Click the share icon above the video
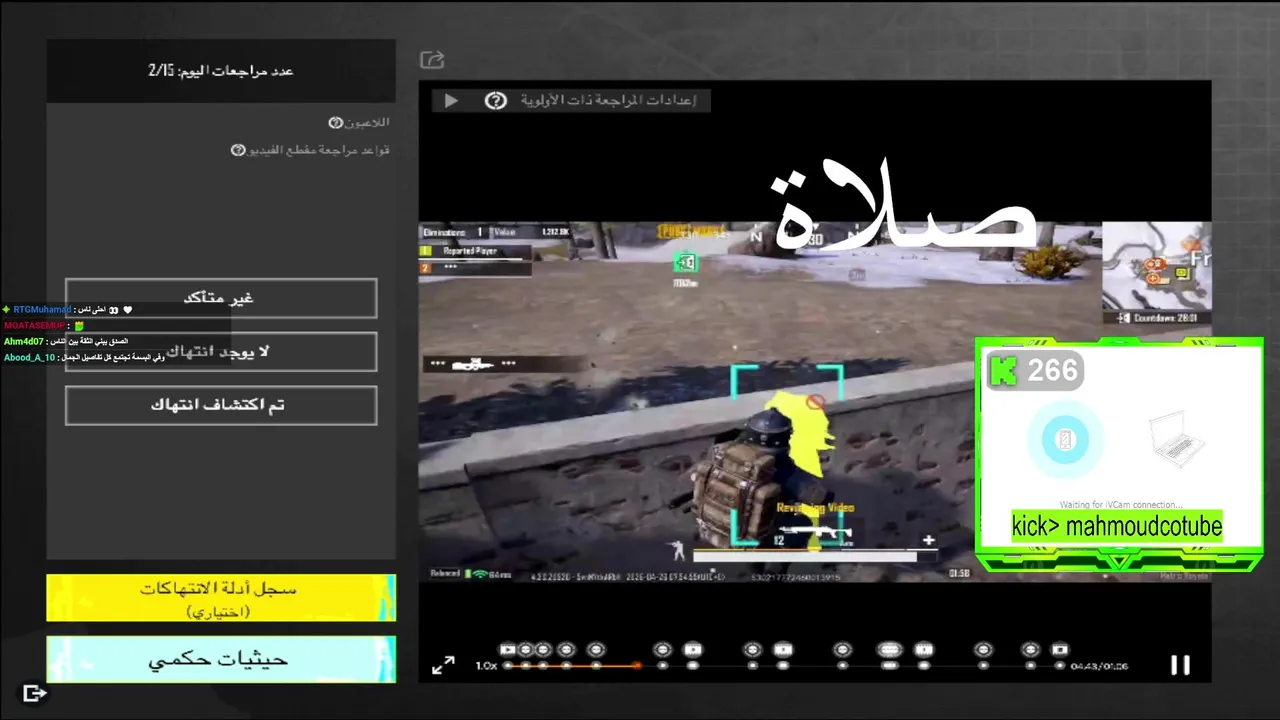 pos(432,60)
